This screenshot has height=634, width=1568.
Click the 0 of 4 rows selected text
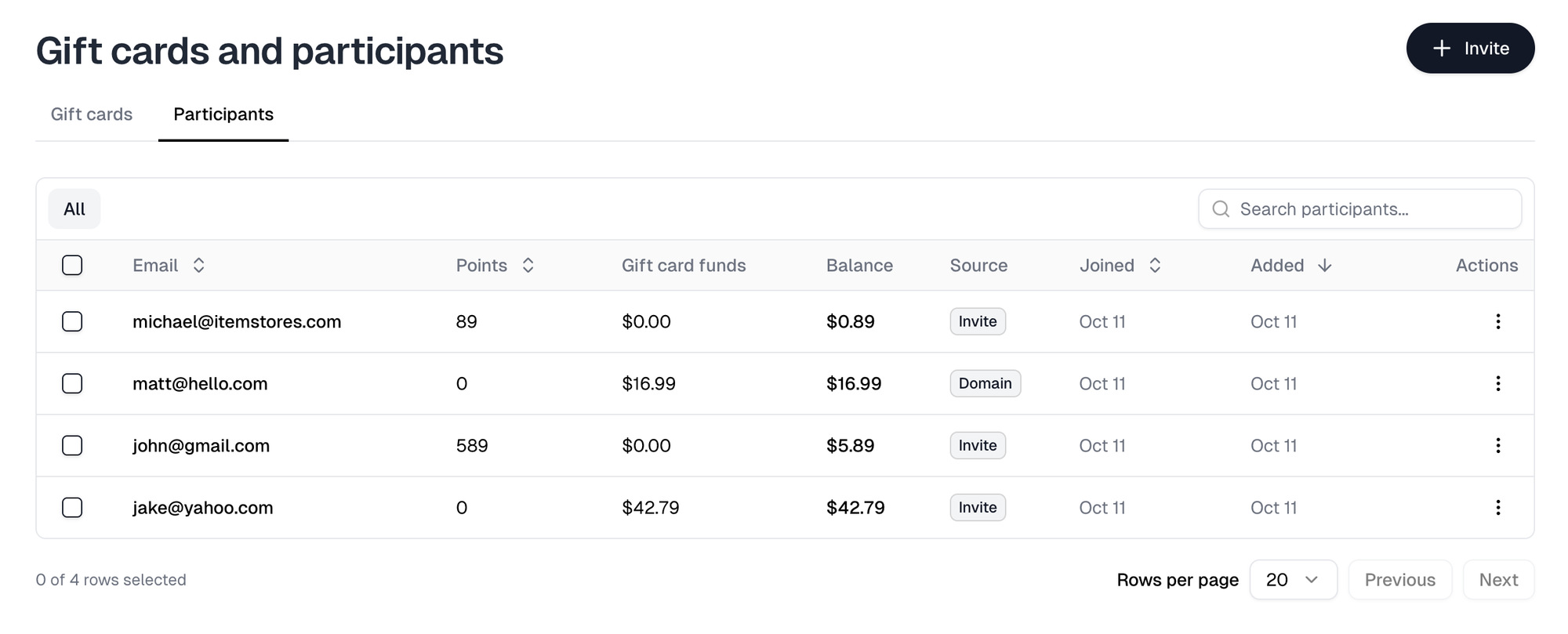pyautogui.click(x=111, y=580)
